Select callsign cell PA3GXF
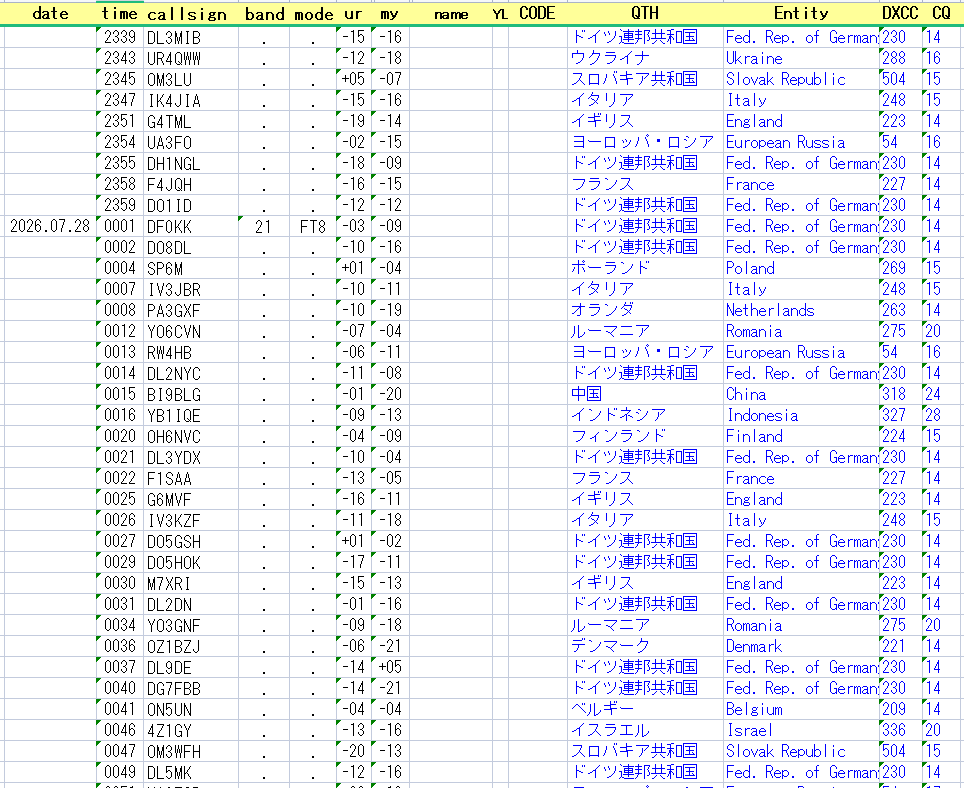Screen dimensions: 964x788 191,310
